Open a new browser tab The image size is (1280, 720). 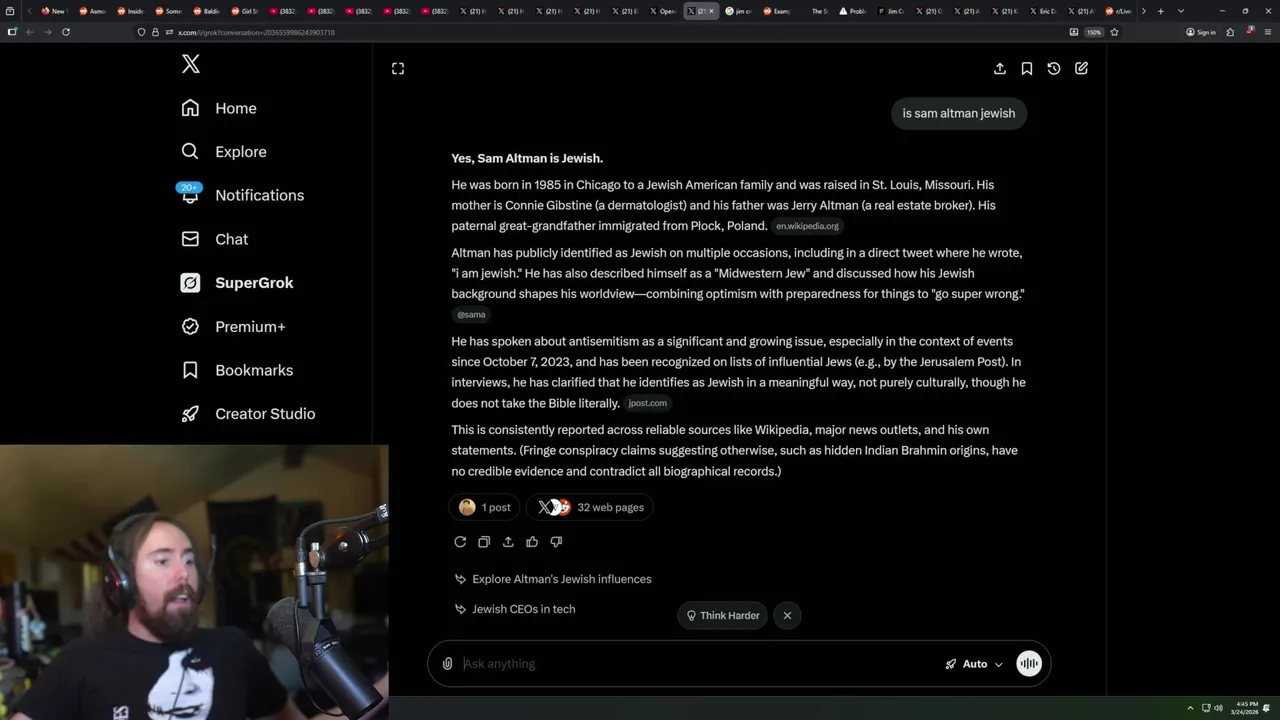1160,11
